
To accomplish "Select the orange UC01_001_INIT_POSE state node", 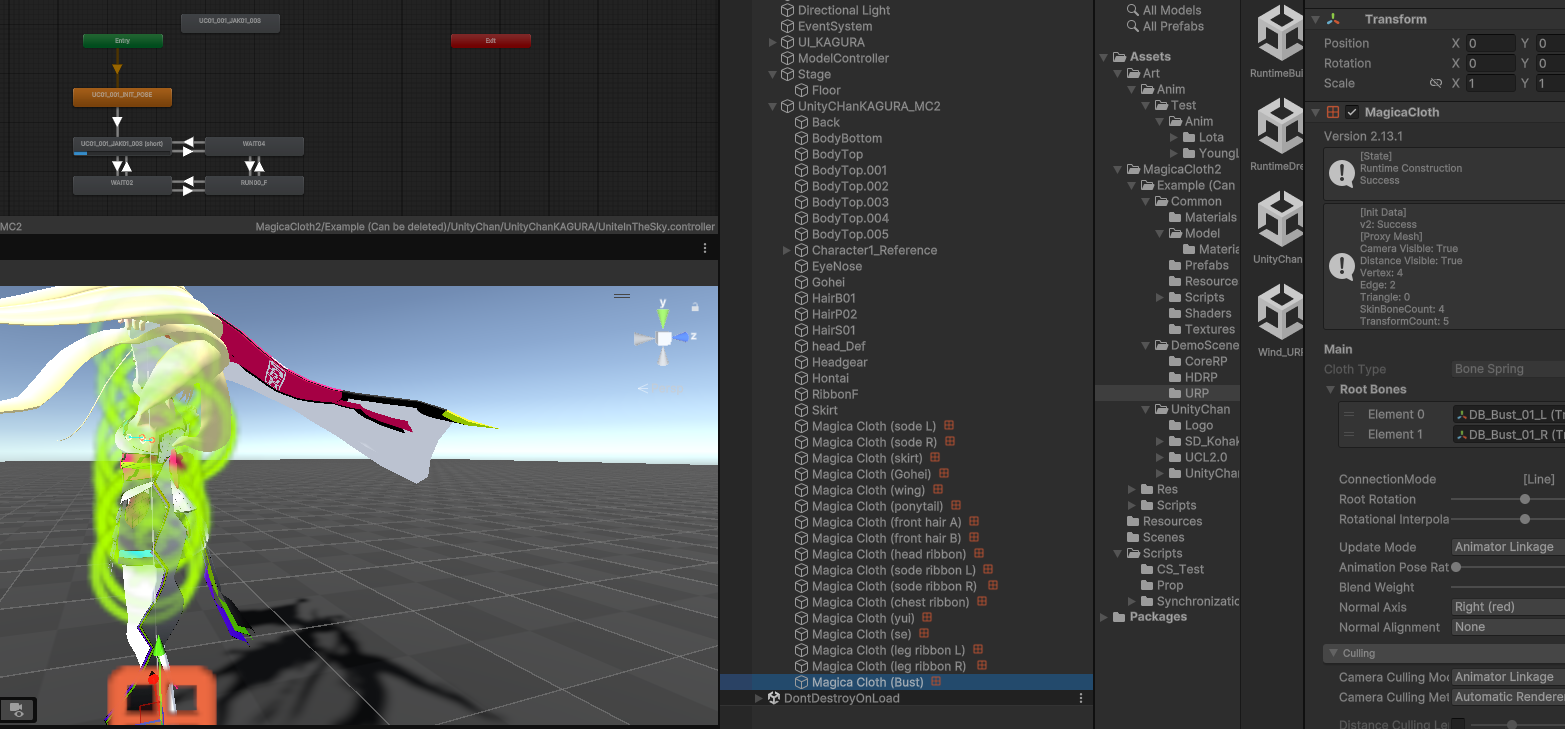I will point(122,97).
